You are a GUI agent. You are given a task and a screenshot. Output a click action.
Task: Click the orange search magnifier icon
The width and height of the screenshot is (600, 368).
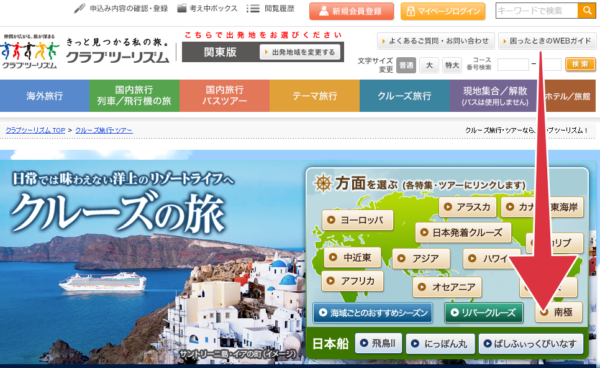click(x=586, y=10)
